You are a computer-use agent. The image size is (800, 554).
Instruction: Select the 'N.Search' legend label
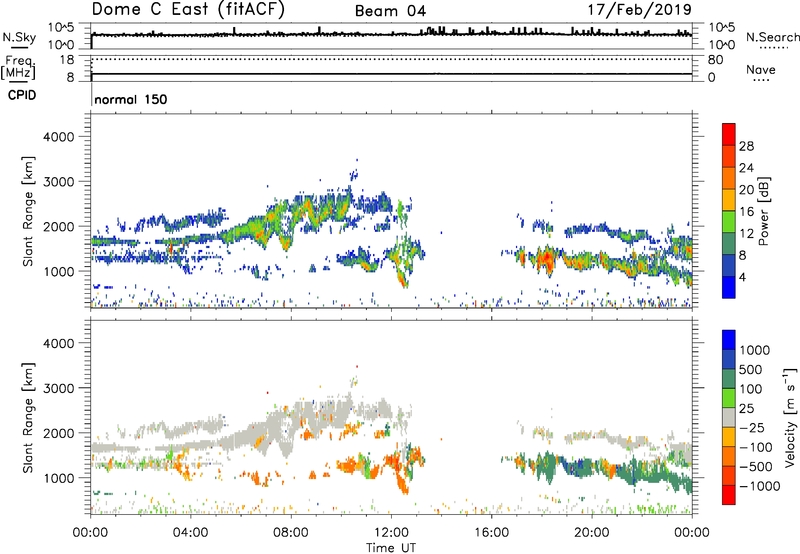[772, 37]
